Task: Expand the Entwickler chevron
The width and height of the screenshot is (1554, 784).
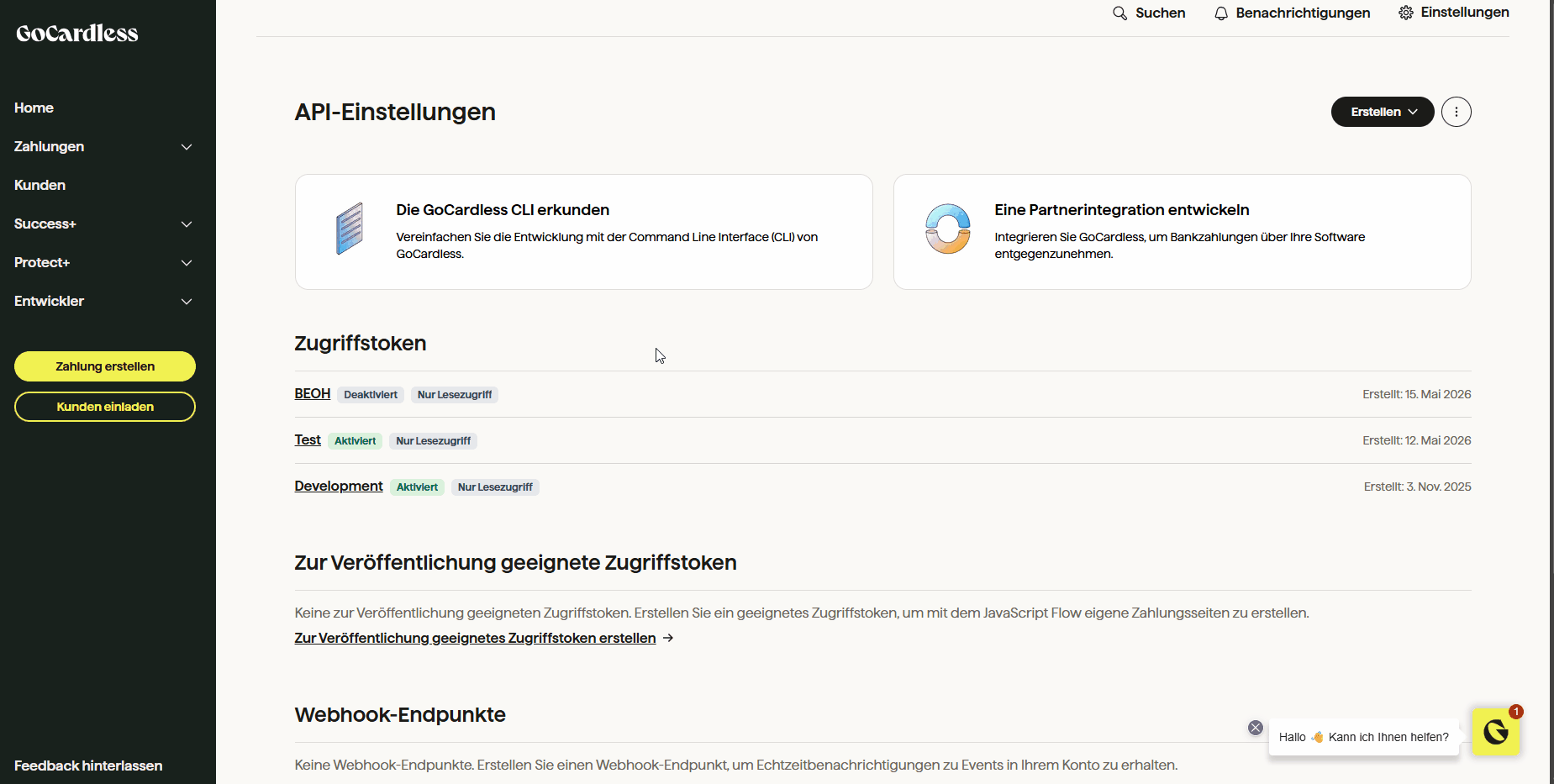Action: [187, 302]
